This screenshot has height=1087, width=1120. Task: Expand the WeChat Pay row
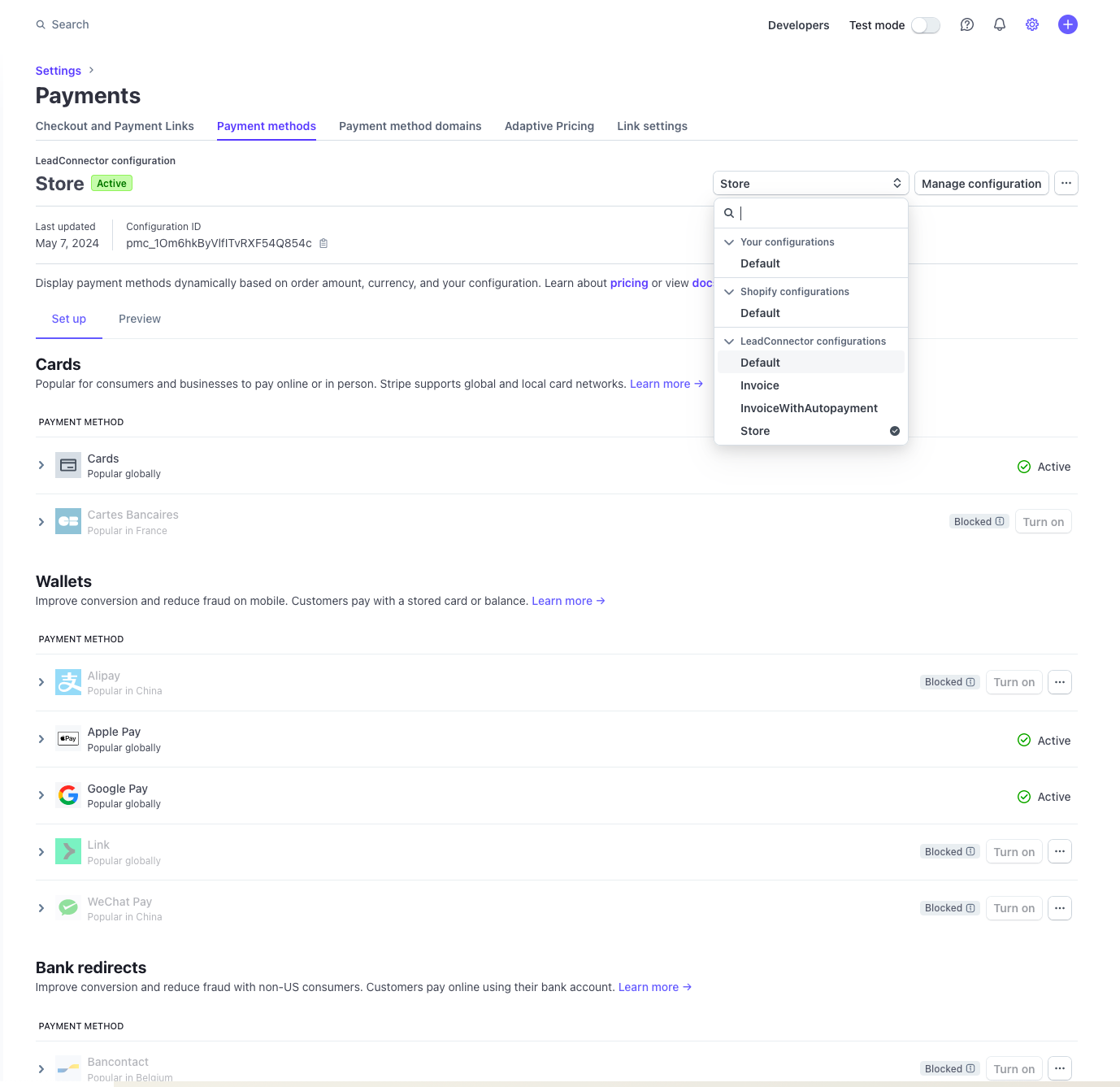(x=41, y=908)
